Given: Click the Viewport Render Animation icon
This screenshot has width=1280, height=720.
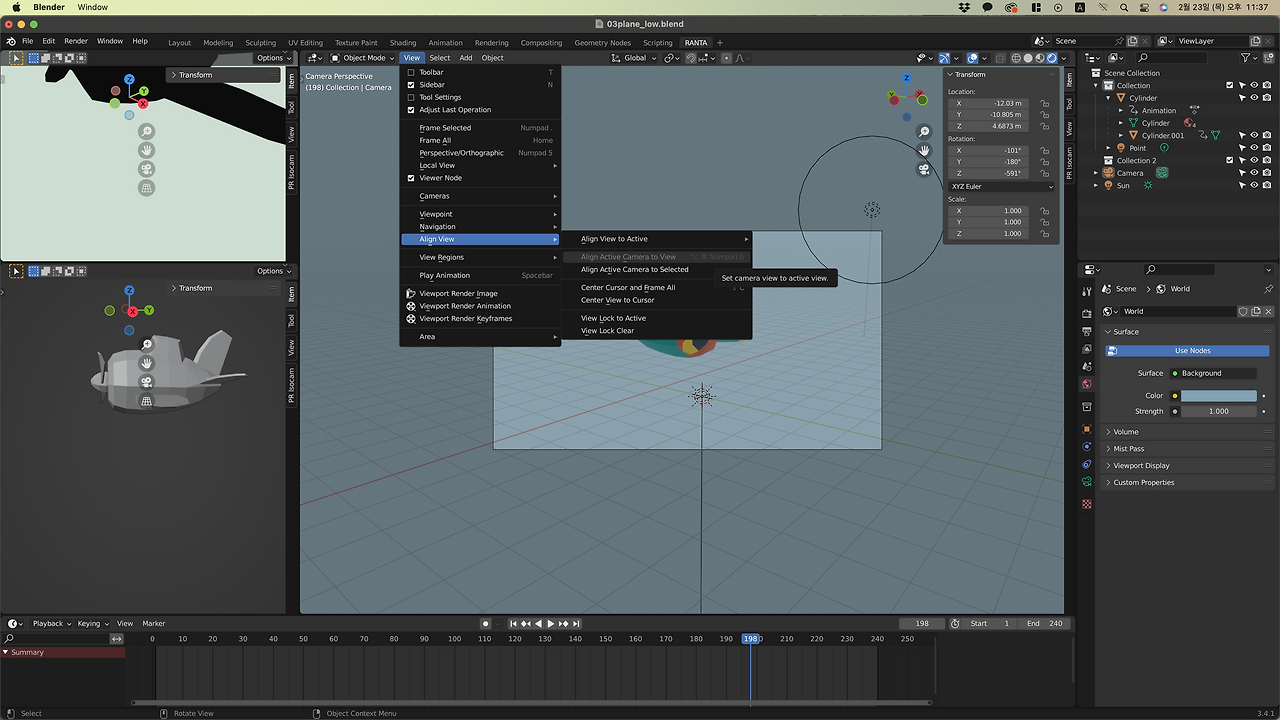Looking at the screenshot, I should point(411,306).
